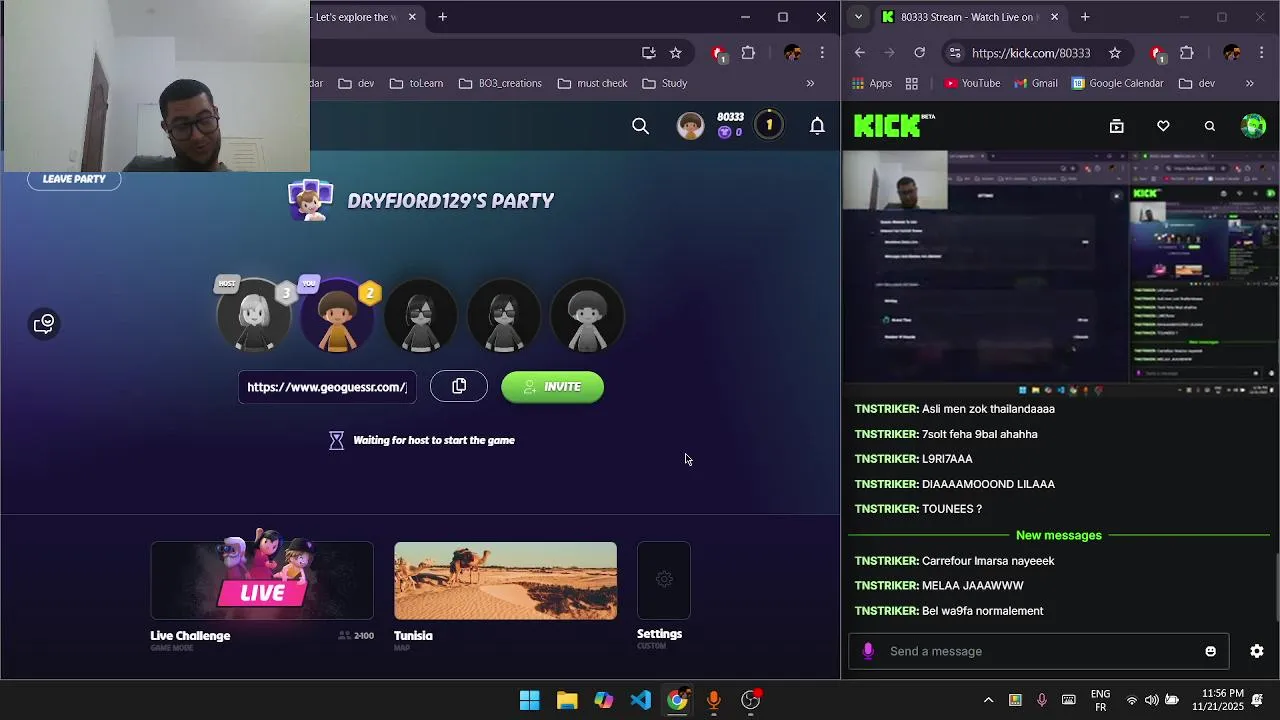Open Apps shortcut in Kick bookmarks bar

872,83
